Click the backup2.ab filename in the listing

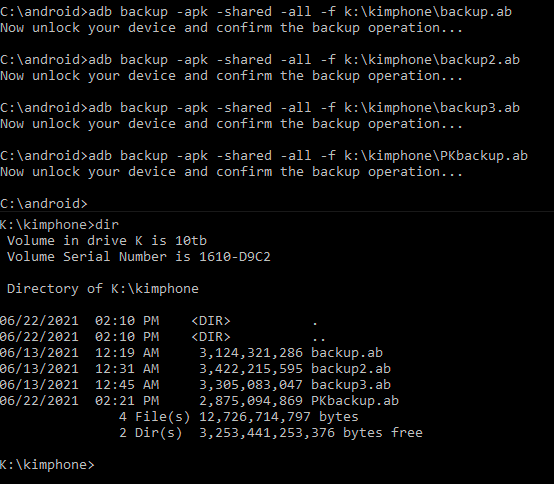[x=351, y=368]
